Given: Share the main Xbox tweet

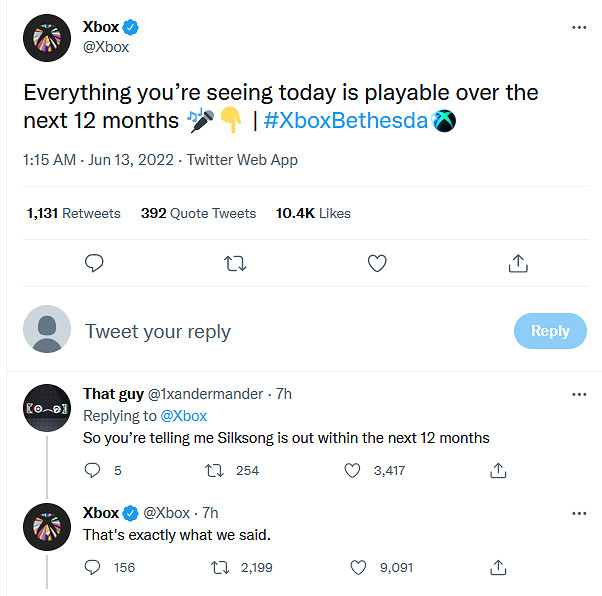Looking at the screenshot, I should click(518, 263).
